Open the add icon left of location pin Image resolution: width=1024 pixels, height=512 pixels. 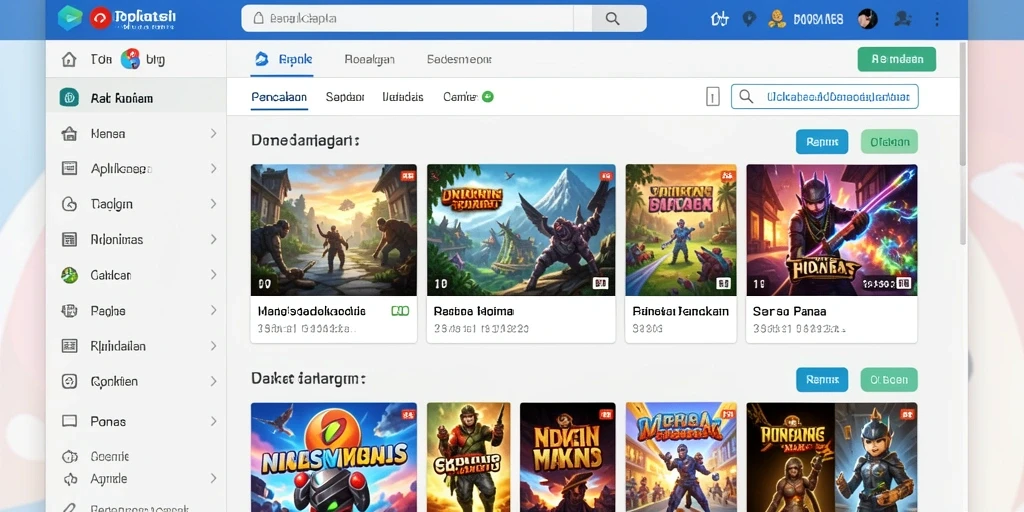coord(719,19)
